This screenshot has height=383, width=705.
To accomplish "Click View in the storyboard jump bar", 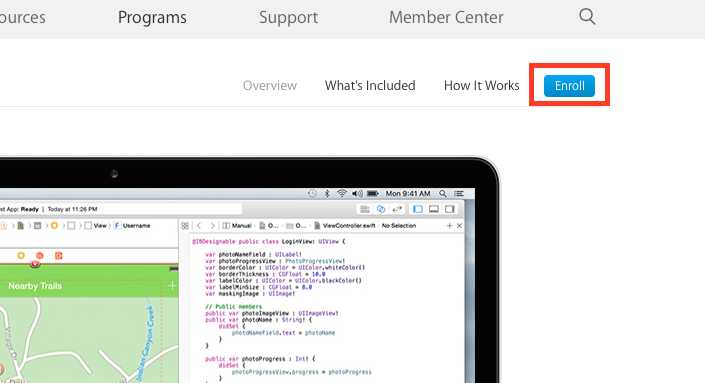I will tap(96, 226).
